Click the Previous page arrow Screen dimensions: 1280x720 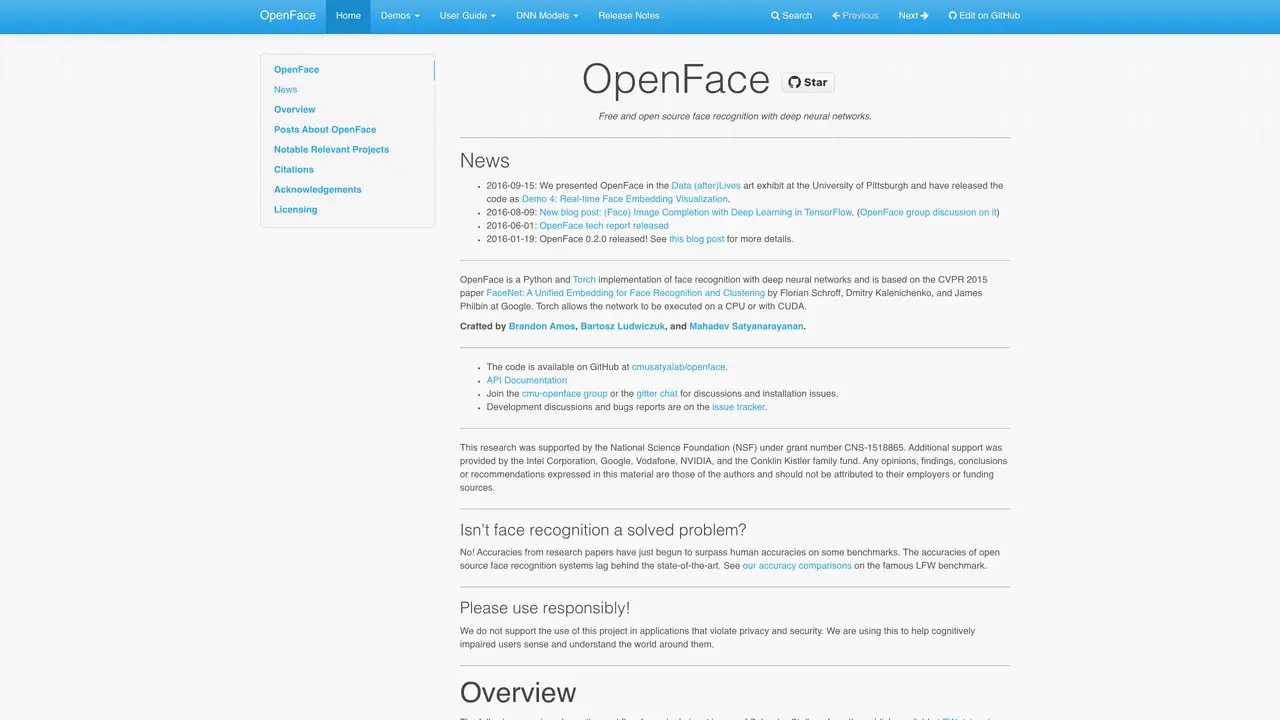pyautogui.click(x=855, y=16)
